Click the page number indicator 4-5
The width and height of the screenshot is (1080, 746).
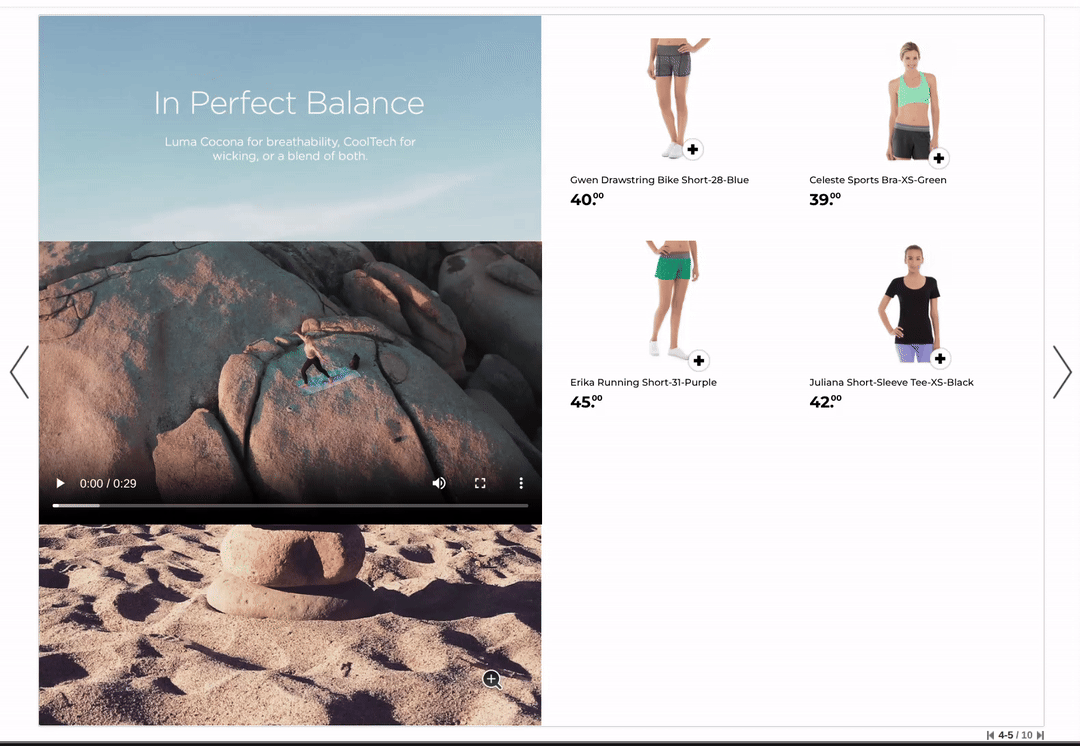click(x=1006, y=736)
